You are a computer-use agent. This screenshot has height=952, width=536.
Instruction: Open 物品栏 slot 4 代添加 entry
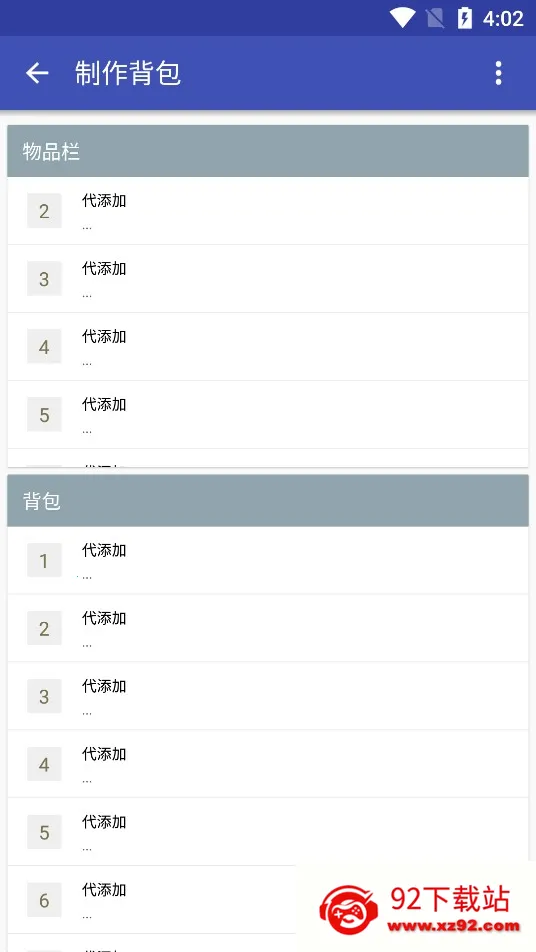pyautogui.click(x=268, y=347)
